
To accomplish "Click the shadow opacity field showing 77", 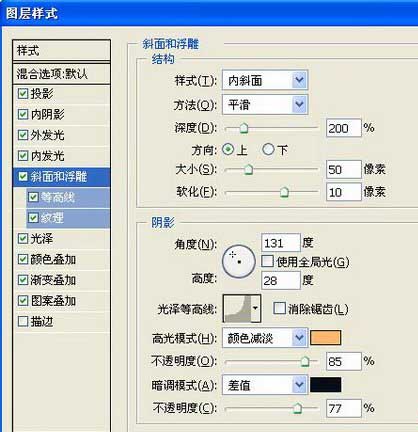I will 344,408.
